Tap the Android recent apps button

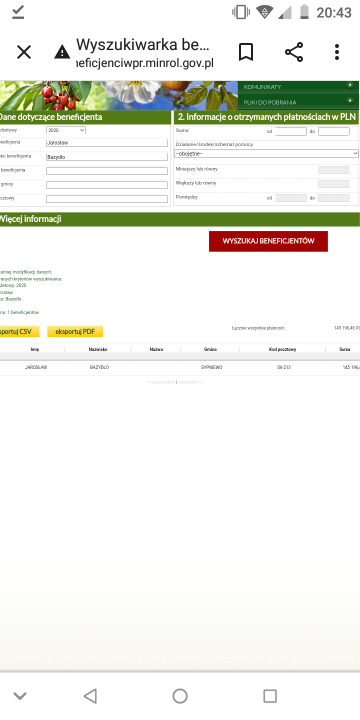click(x=270, y=696)
